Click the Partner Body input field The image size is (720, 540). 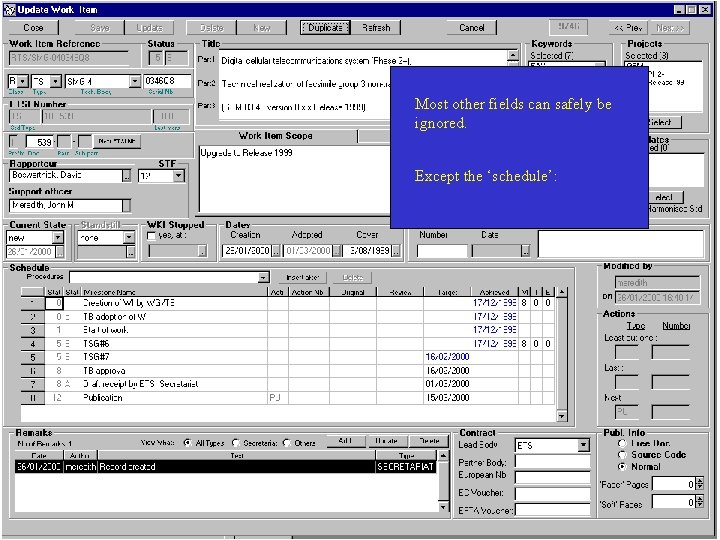[x=552, y=462]
